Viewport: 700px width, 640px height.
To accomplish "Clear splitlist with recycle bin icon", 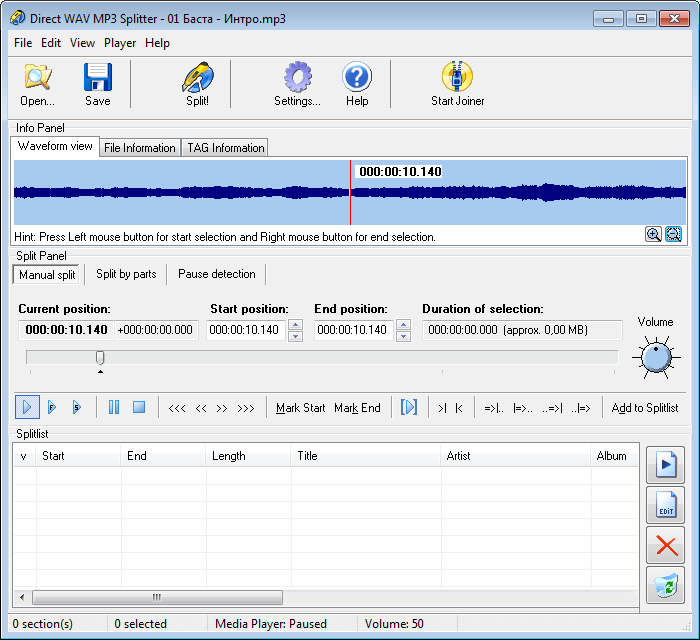I will pyautogui.click(x=665, y=585).
